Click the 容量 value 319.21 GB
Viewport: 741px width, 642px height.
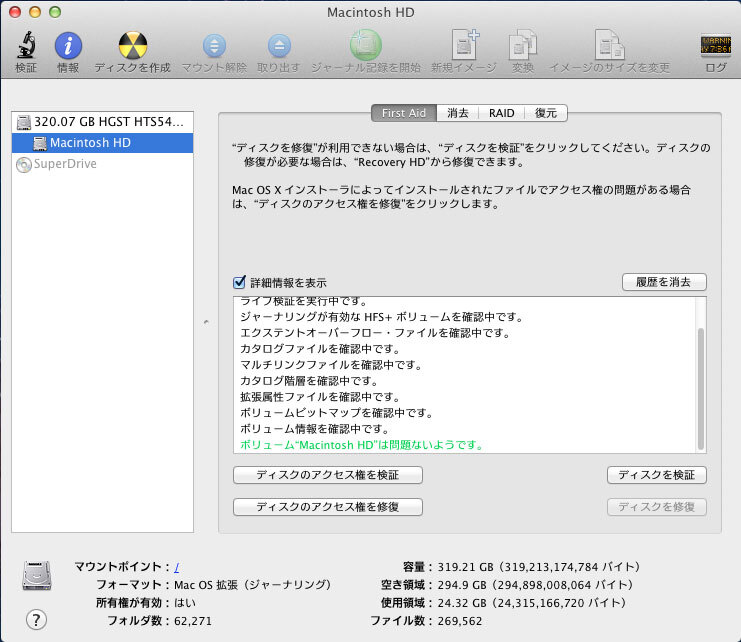click(x=539, y=567)
